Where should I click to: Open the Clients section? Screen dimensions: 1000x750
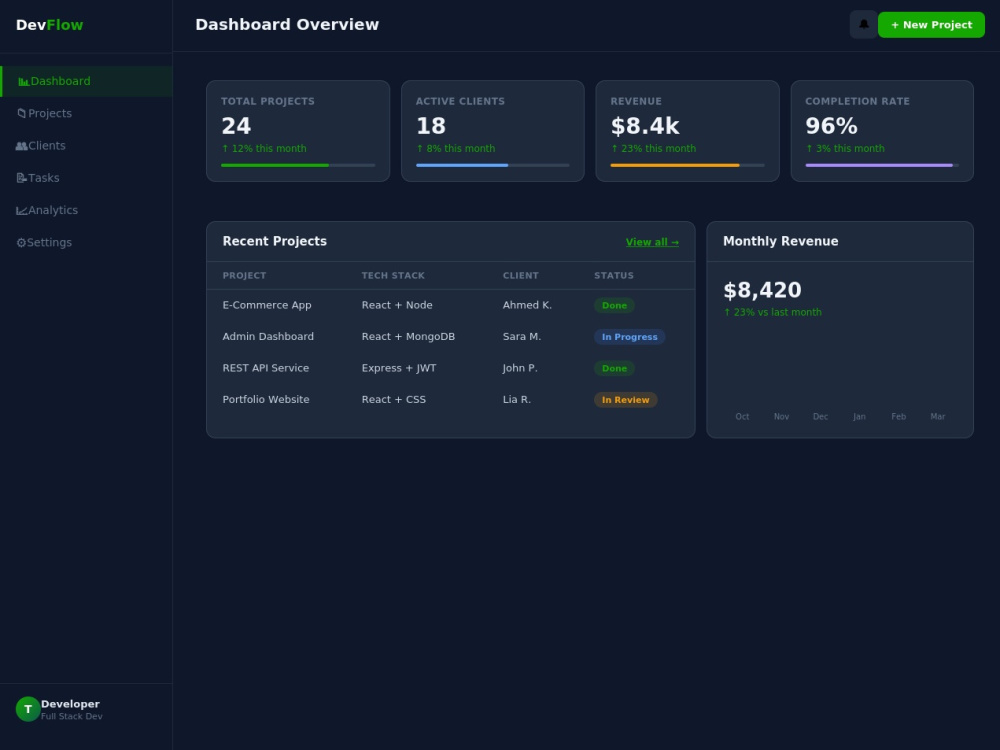[87, 146]
